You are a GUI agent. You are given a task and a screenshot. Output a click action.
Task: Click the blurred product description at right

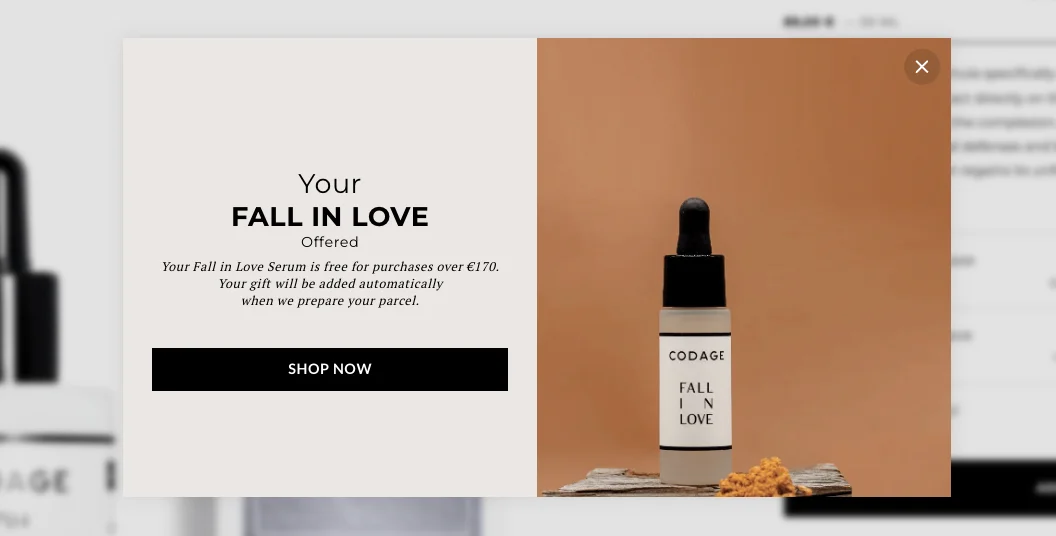(x=1003, y=121)
